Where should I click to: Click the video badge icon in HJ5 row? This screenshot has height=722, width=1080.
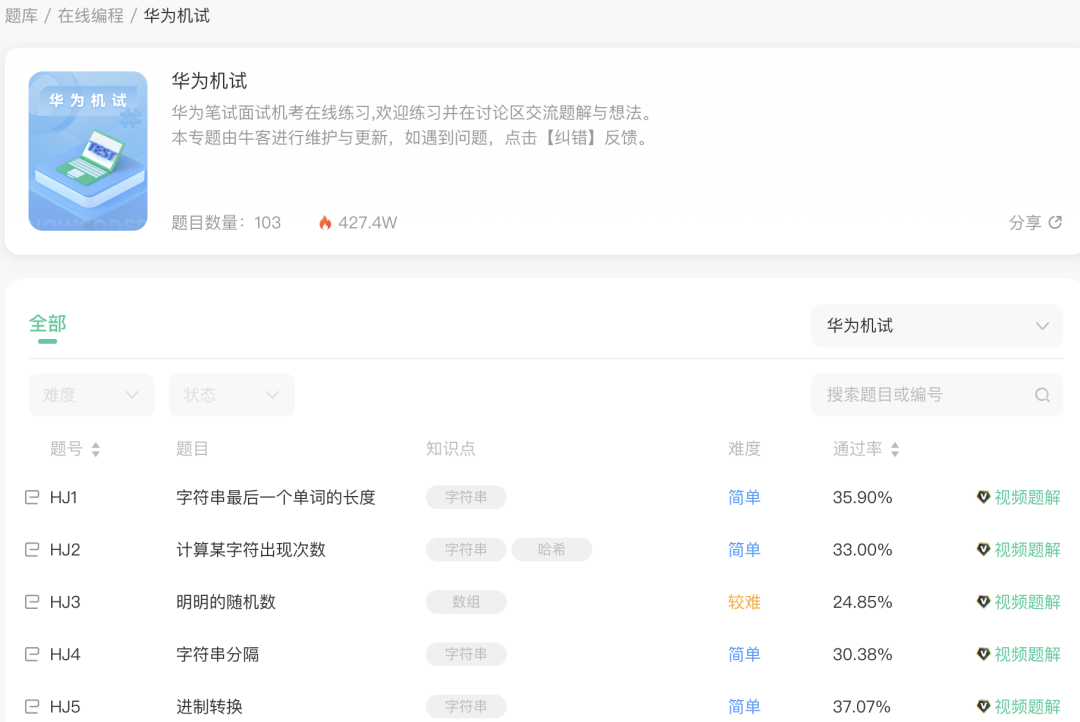[984, 706]
